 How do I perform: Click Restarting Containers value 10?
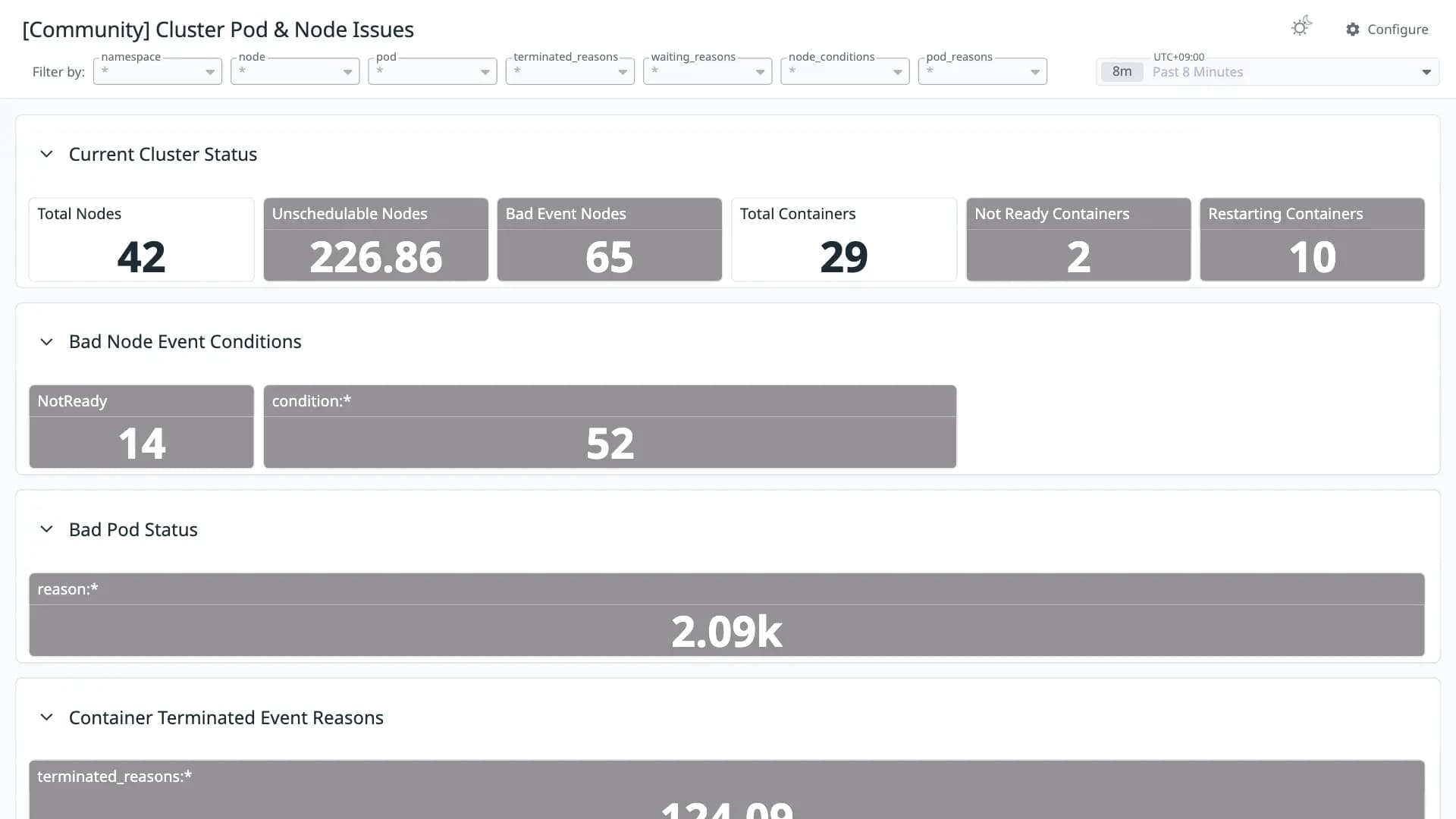(1313, 257)
